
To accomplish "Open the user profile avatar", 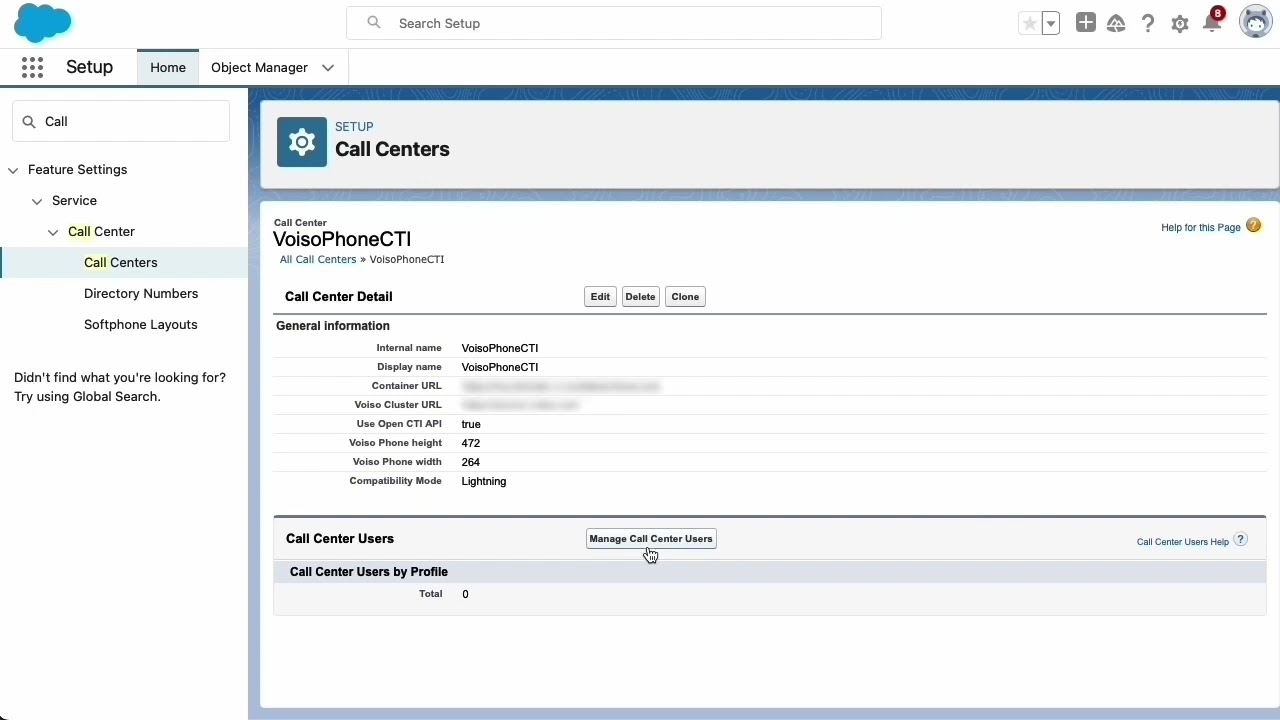I will 1255,22.
